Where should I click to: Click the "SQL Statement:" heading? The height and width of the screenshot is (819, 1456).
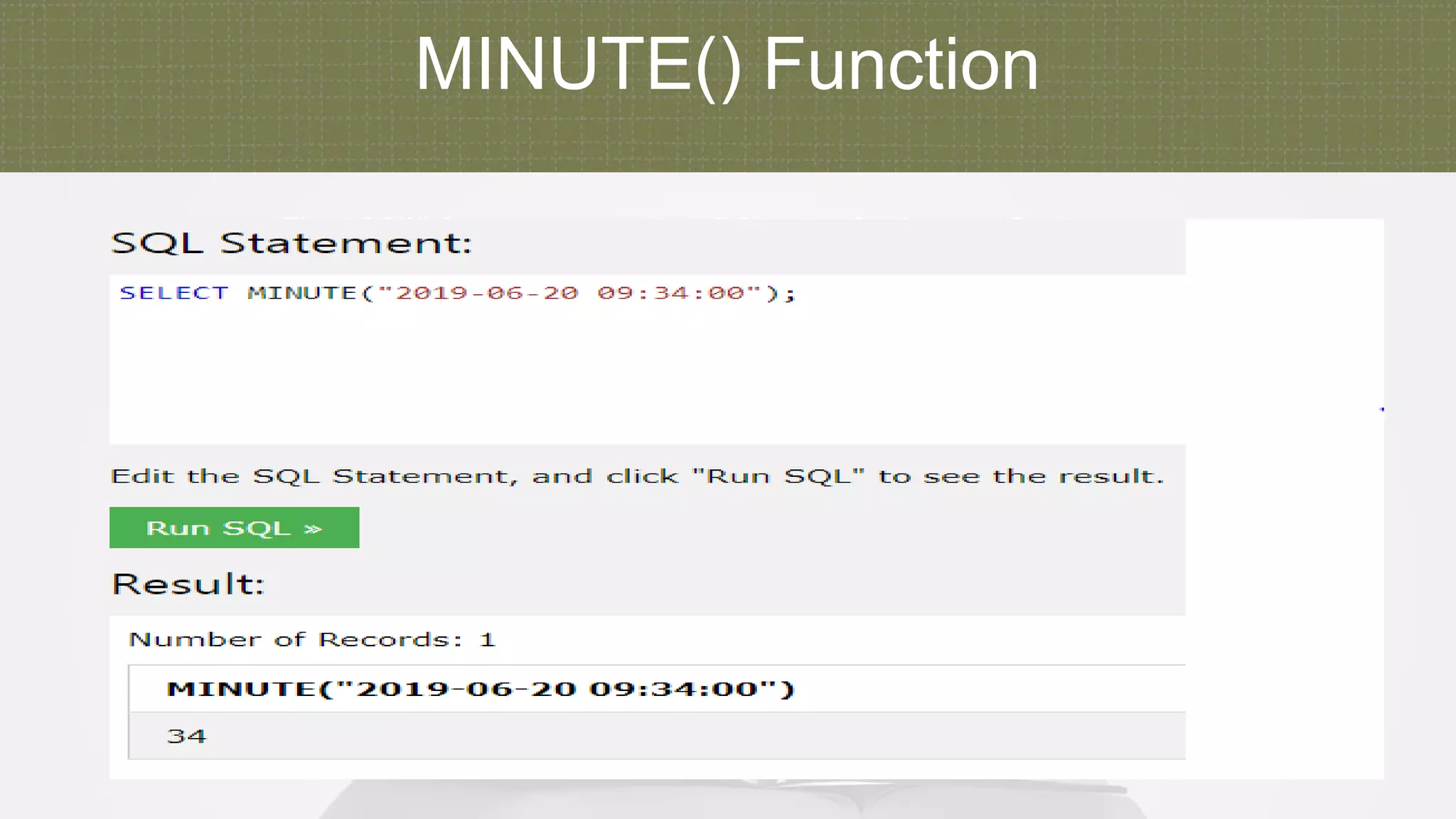(291, 243)
